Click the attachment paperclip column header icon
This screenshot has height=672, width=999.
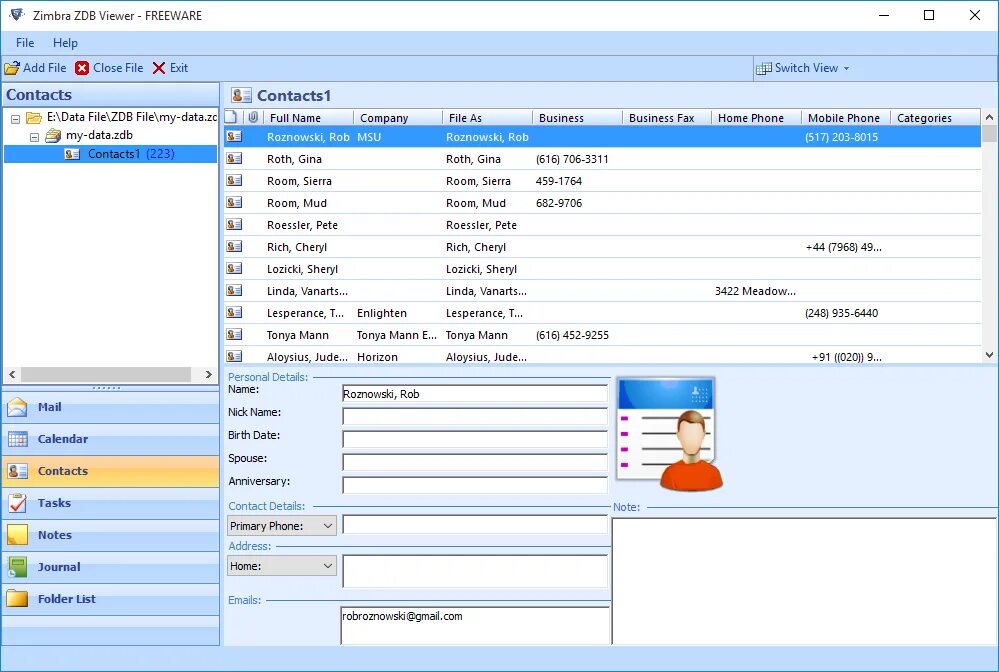coord(253,117)
